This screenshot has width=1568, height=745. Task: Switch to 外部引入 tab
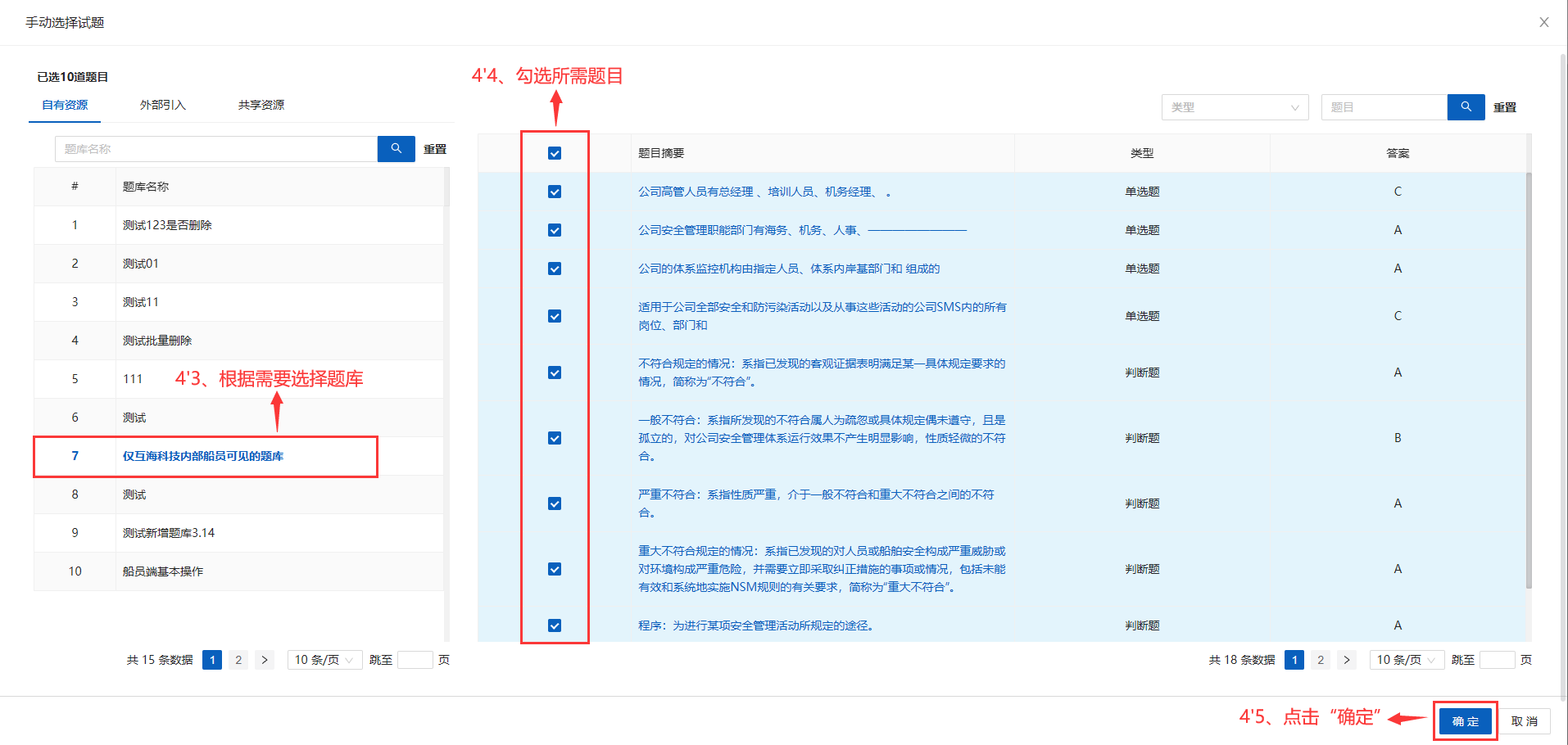[x=163, y=105]
